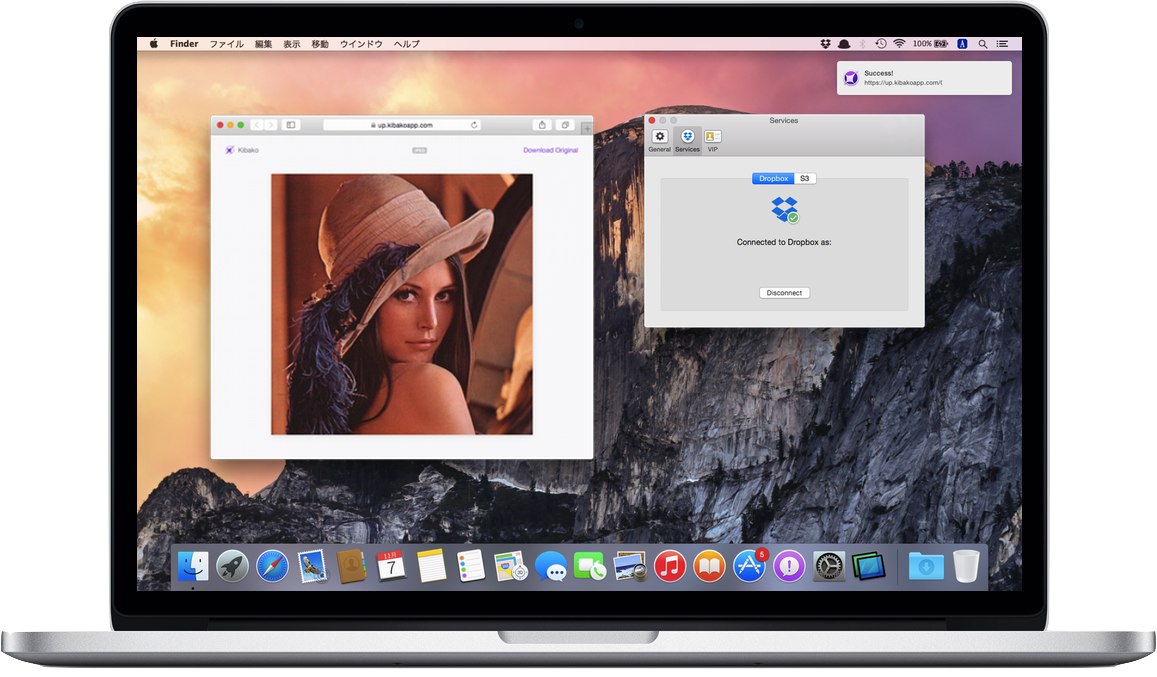Select the Dropbox service segment
The height and width of the screenshot is (677, 1157).
tap(773, 179)
